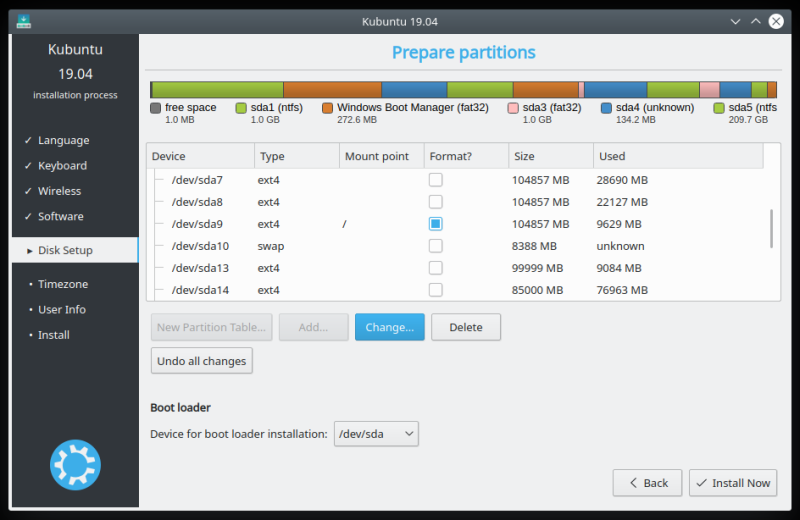This screenshot has height=520, width=800.
Task: Click the Back button
Action: [647, 483]
